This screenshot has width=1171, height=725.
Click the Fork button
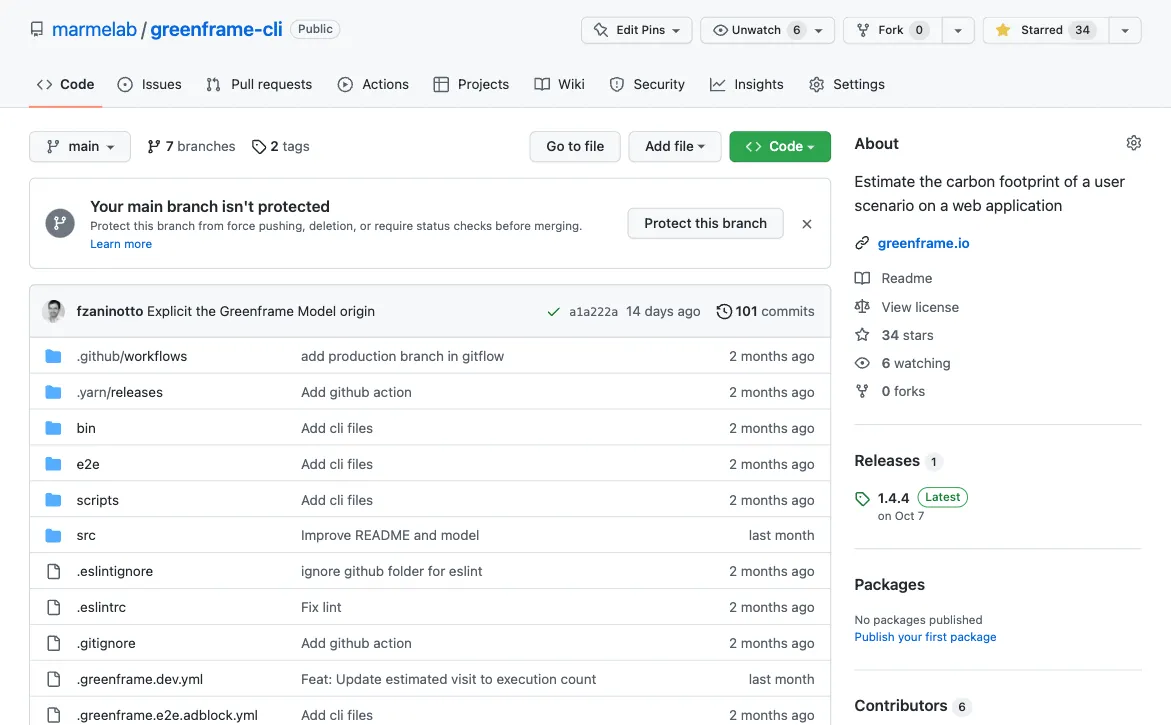[x=892, y=30]
